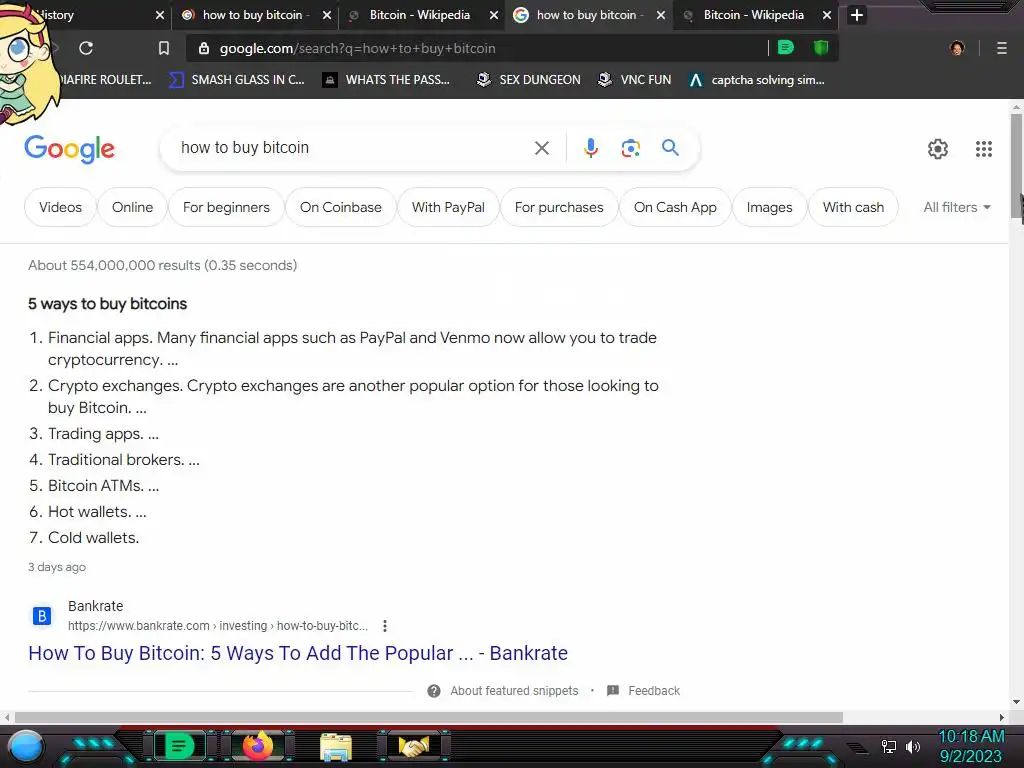Viewport: 1024px width, 768px height.
Task: Open the VNC FUN bookmark
Action: click(x=635, y=80)
